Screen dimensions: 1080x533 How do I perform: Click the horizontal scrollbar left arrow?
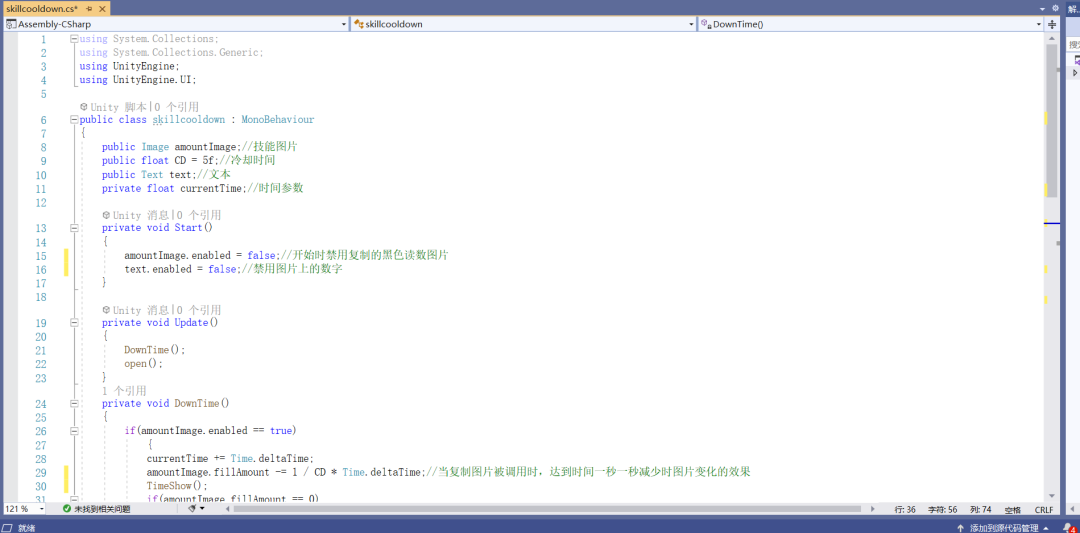[228, 509]
